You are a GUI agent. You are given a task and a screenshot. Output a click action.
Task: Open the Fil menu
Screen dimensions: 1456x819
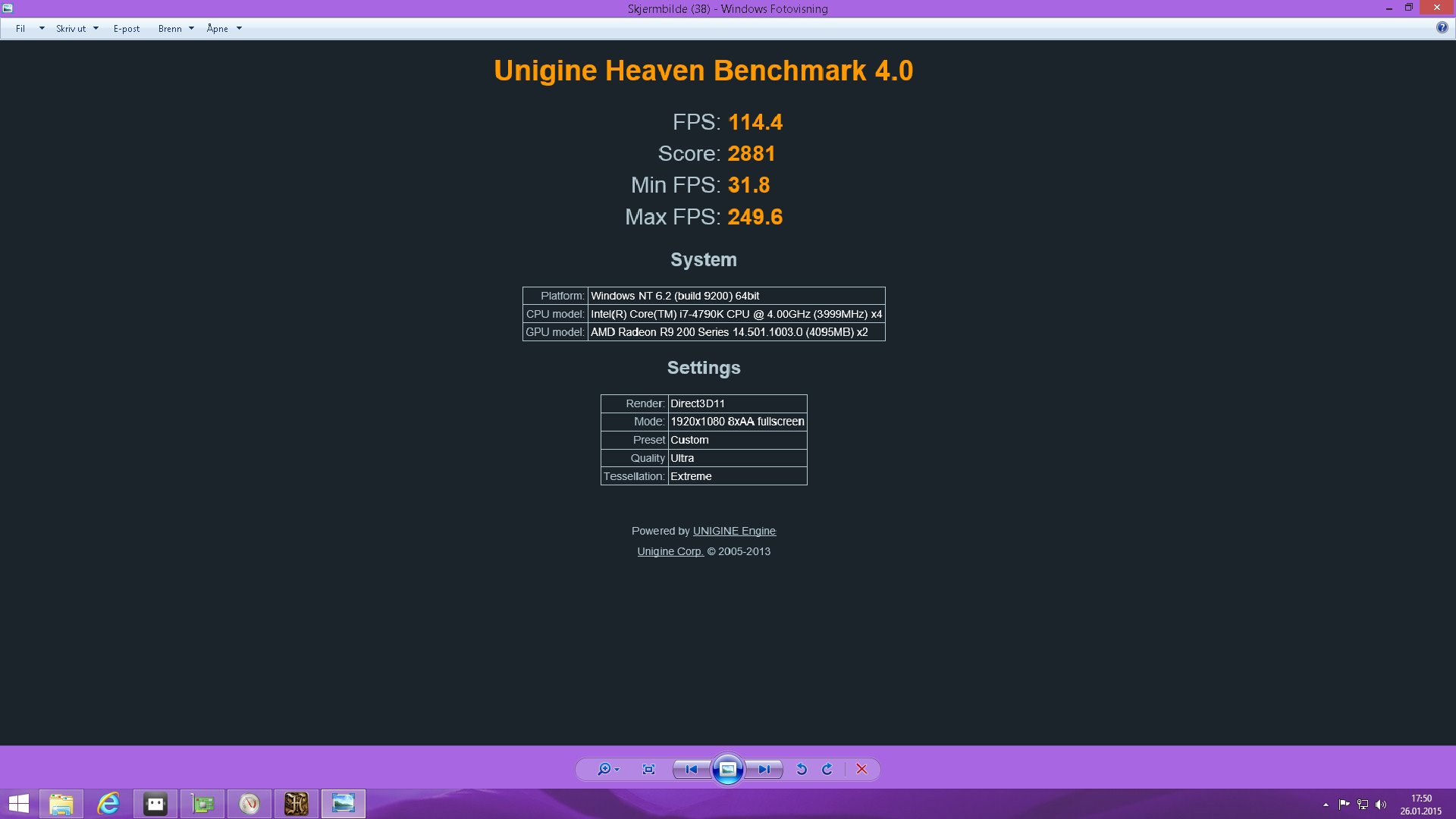pos(20,29)
